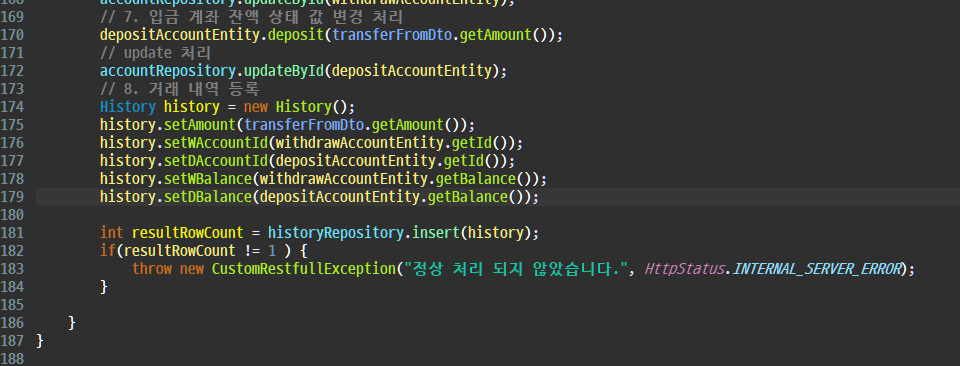
Task: Click getId on line 176
Action: (x=471, y=143)
